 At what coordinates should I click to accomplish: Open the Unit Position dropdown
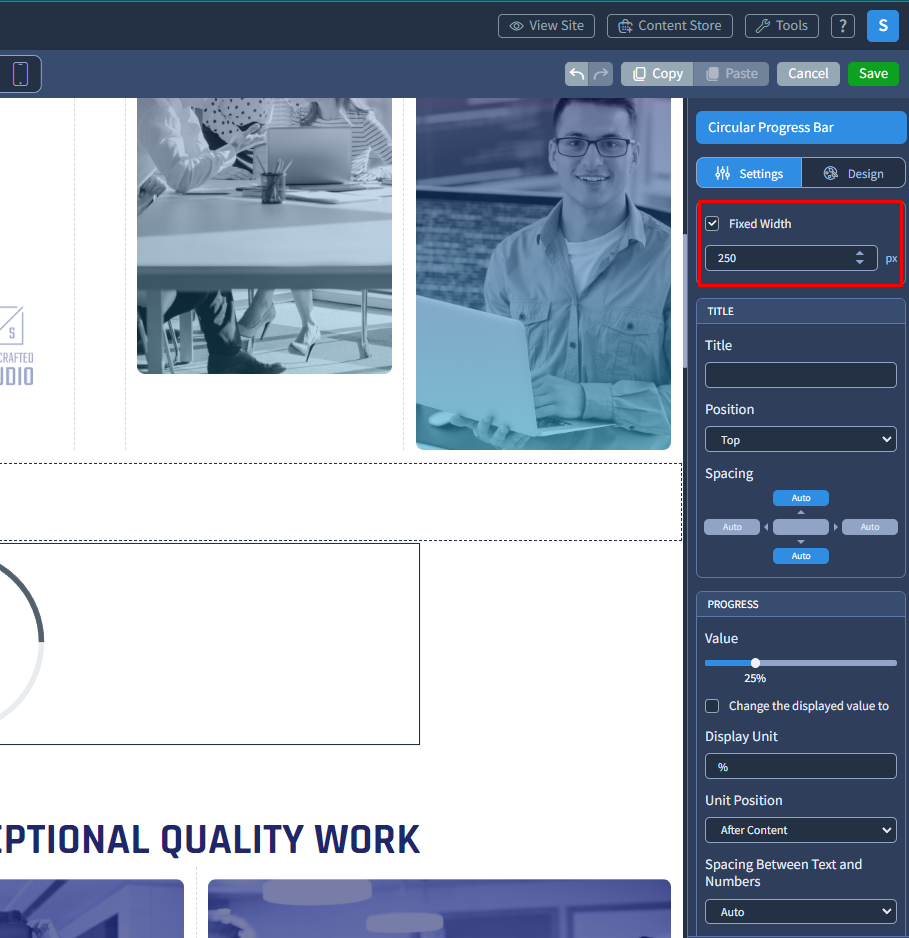(801, 830)
